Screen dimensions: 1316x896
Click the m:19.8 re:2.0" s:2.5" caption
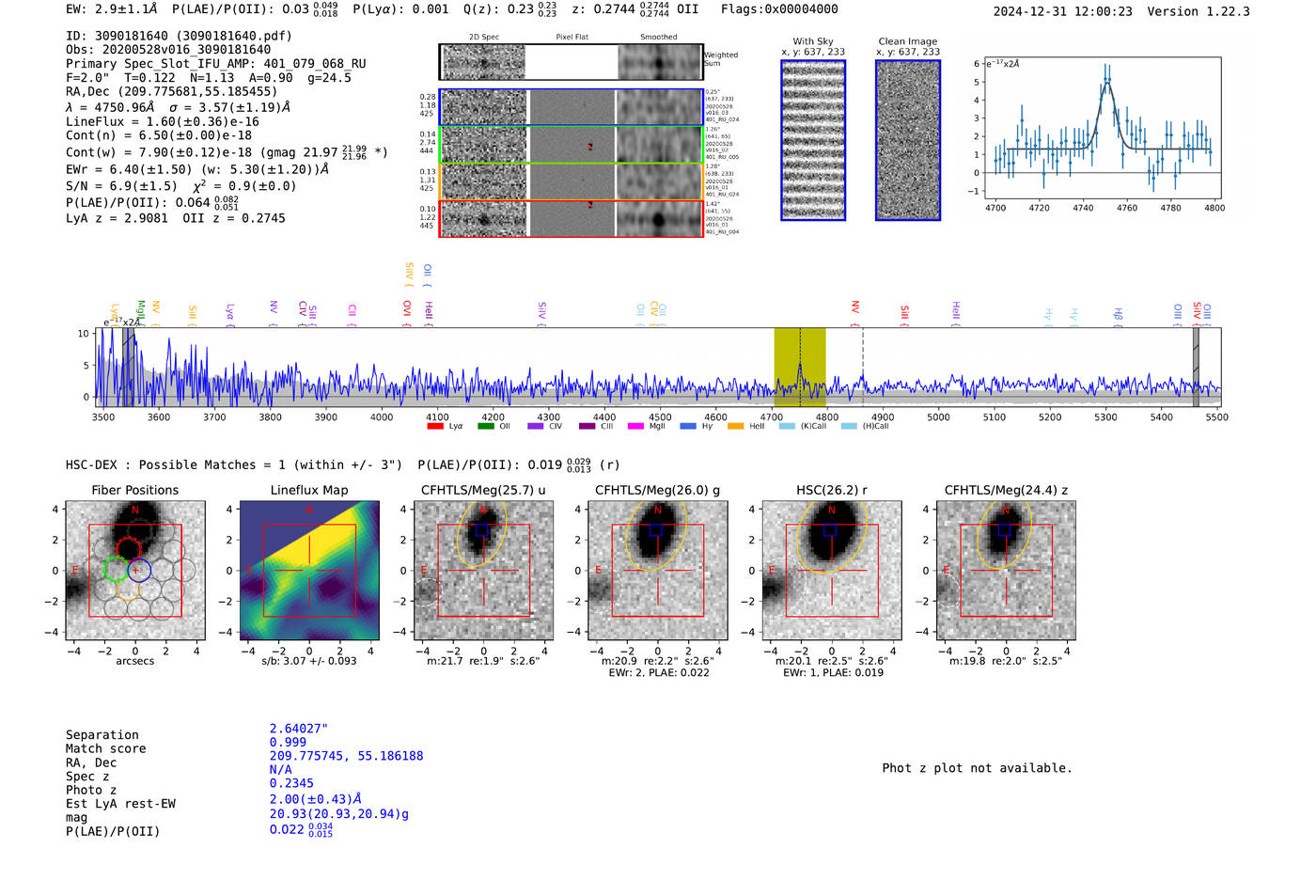click(1006, 661)
